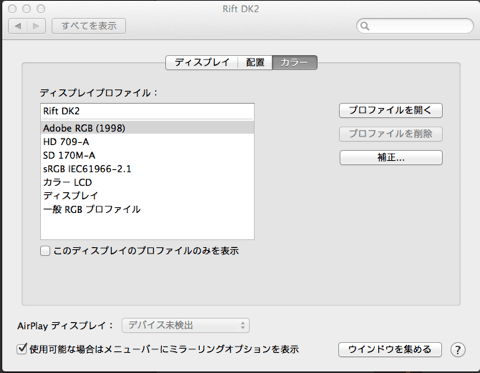Select the HD 709-A profile
This screenshot has height=373, width=480.
(x=147, y=142)
